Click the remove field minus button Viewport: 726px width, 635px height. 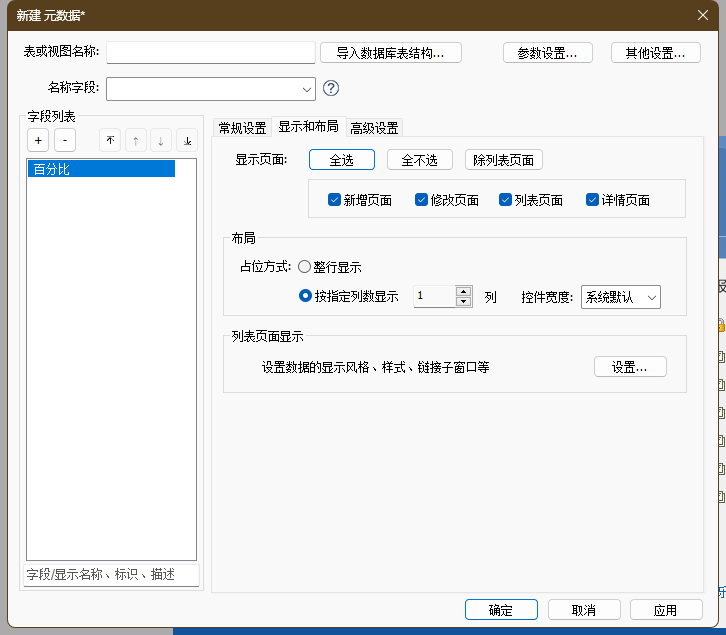point(64,141)
